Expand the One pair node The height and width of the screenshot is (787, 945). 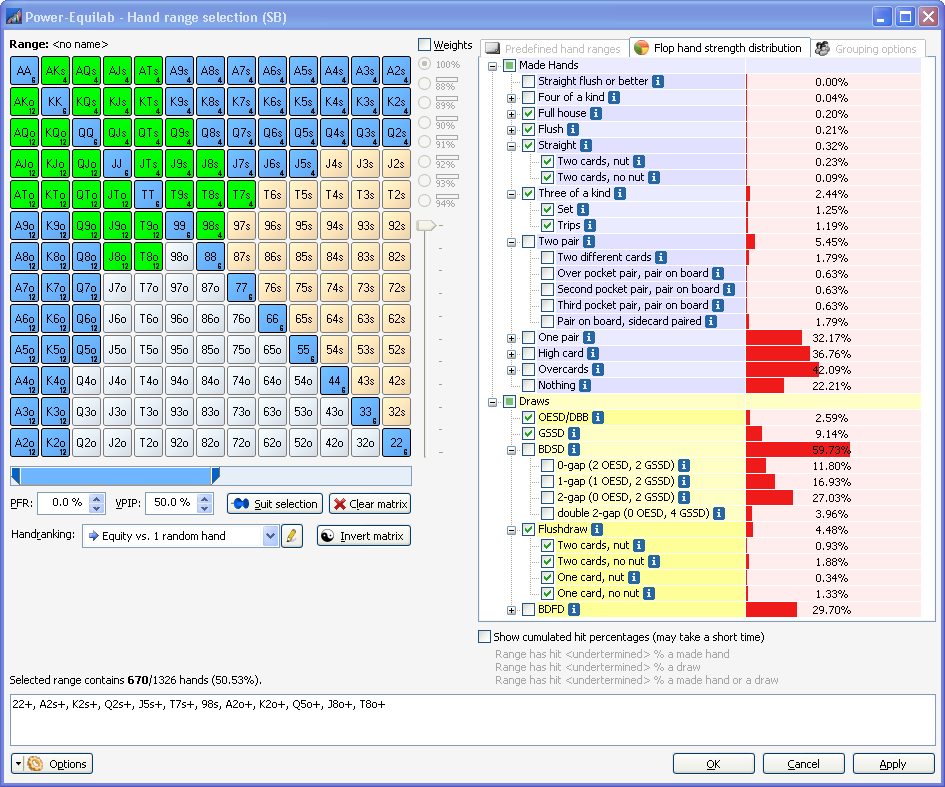pyautogui.click(x=511, y=338)
